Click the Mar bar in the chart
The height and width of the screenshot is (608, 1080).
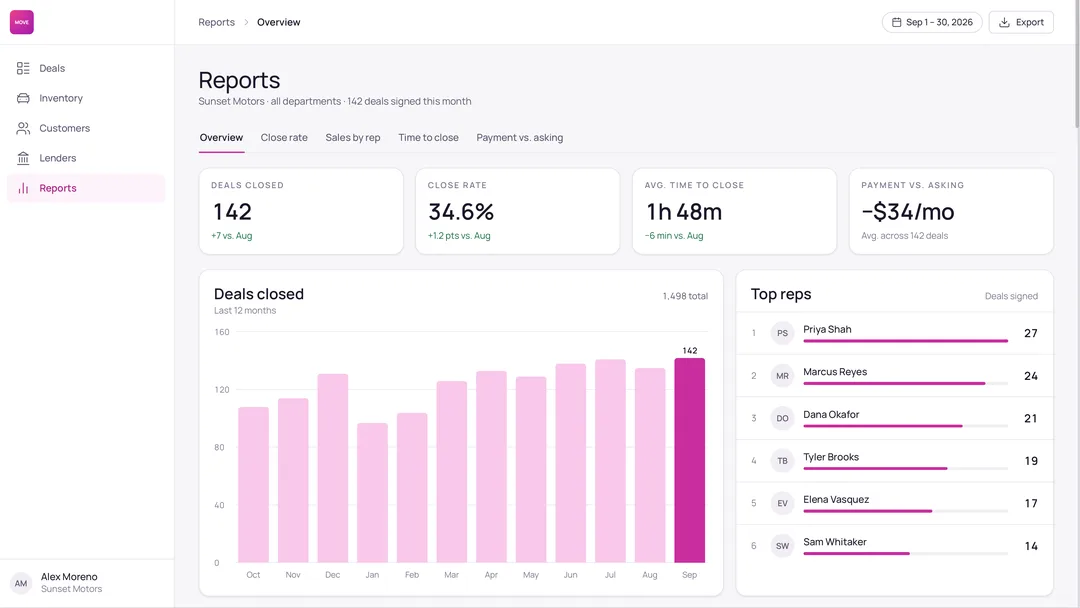click(452, 472)
